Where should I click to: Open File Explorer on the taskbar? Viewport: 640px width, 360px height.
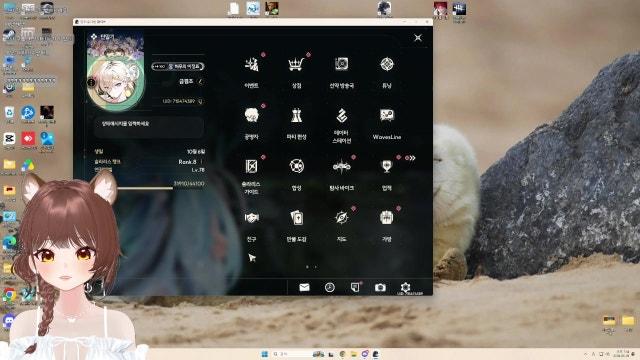click(354, 354)
